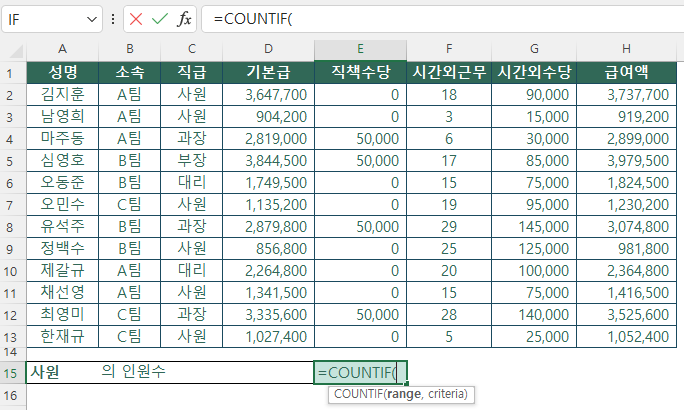The height and width of the screenshot is (410, 684).
Task: Click the 소속 header cell
Action: pos(130,72)
